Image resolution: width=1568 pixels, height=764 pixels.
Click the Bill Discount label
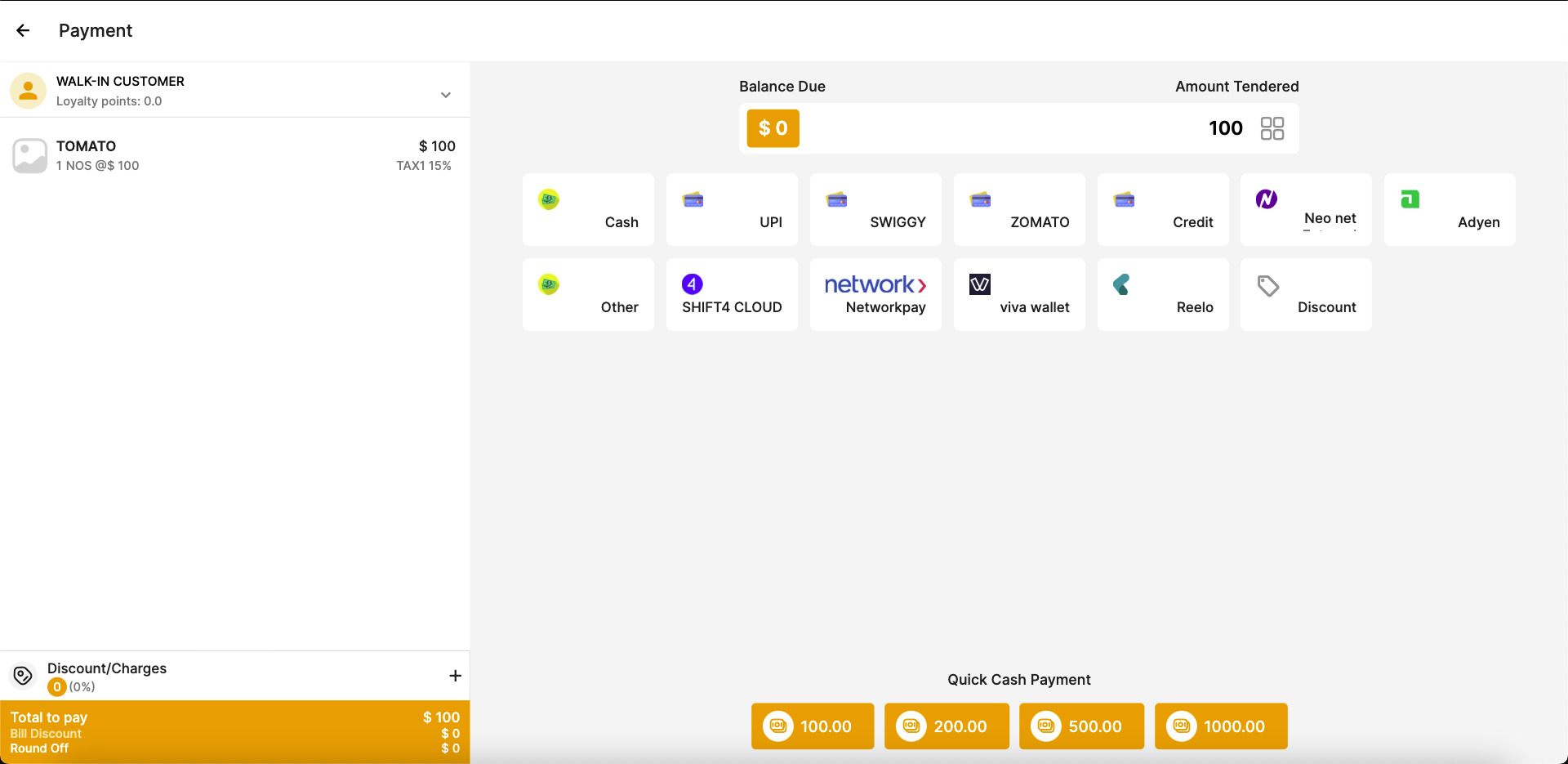(x=46, y=734)
